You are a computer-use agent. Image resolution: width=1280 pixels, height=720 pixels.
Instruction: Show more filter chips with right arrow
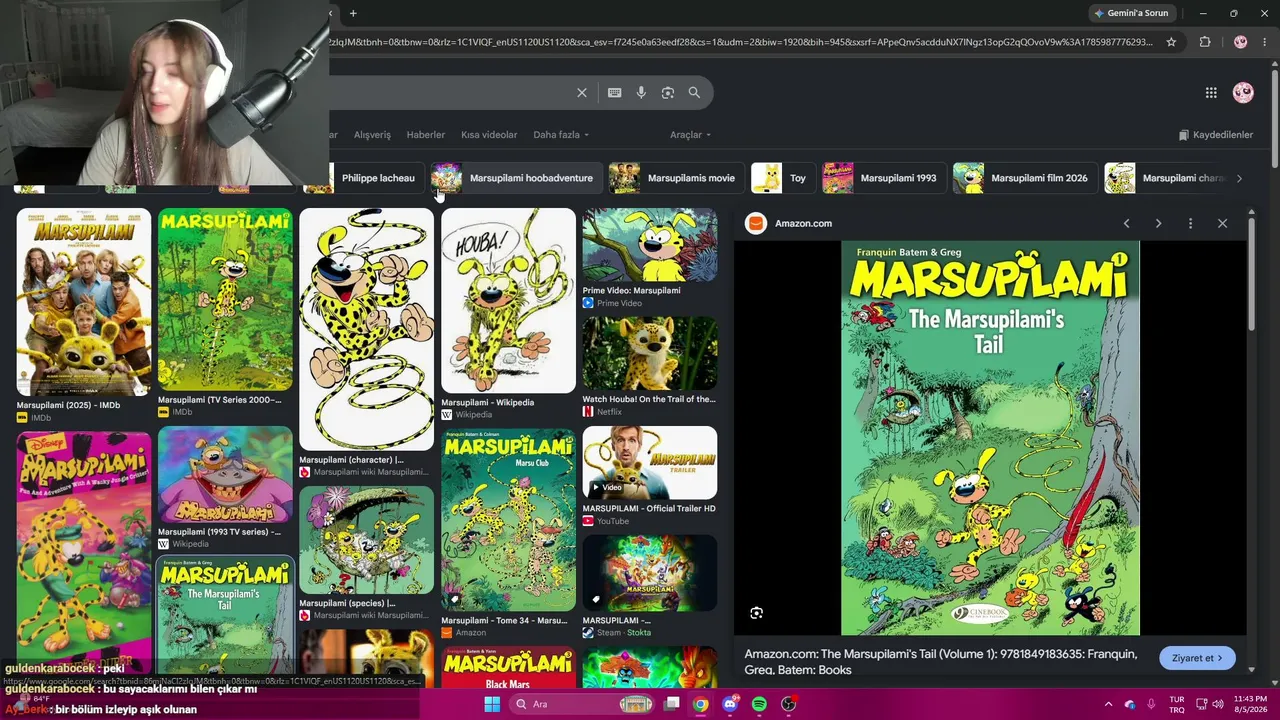[x=1239, y=178]
